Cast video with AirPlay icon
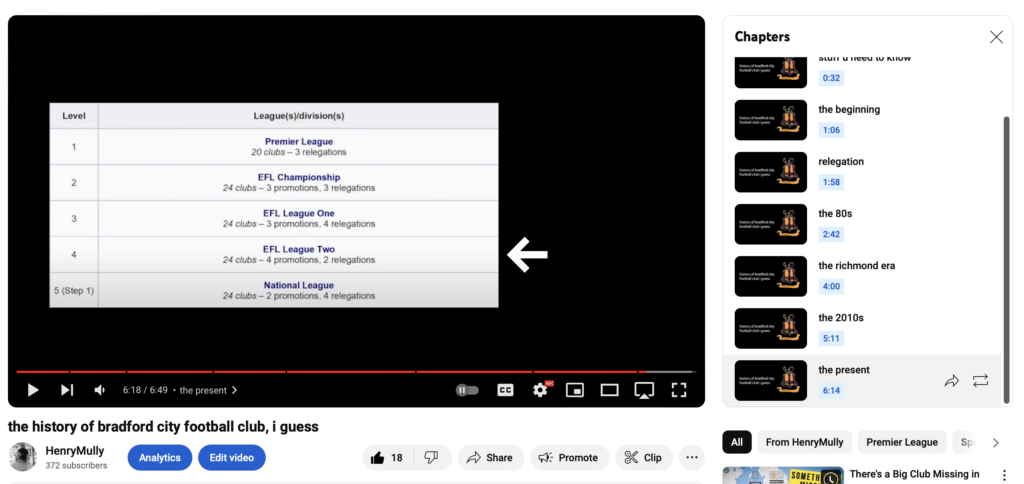The width and height of the screenshot is (1024, 484). point(644,390)
